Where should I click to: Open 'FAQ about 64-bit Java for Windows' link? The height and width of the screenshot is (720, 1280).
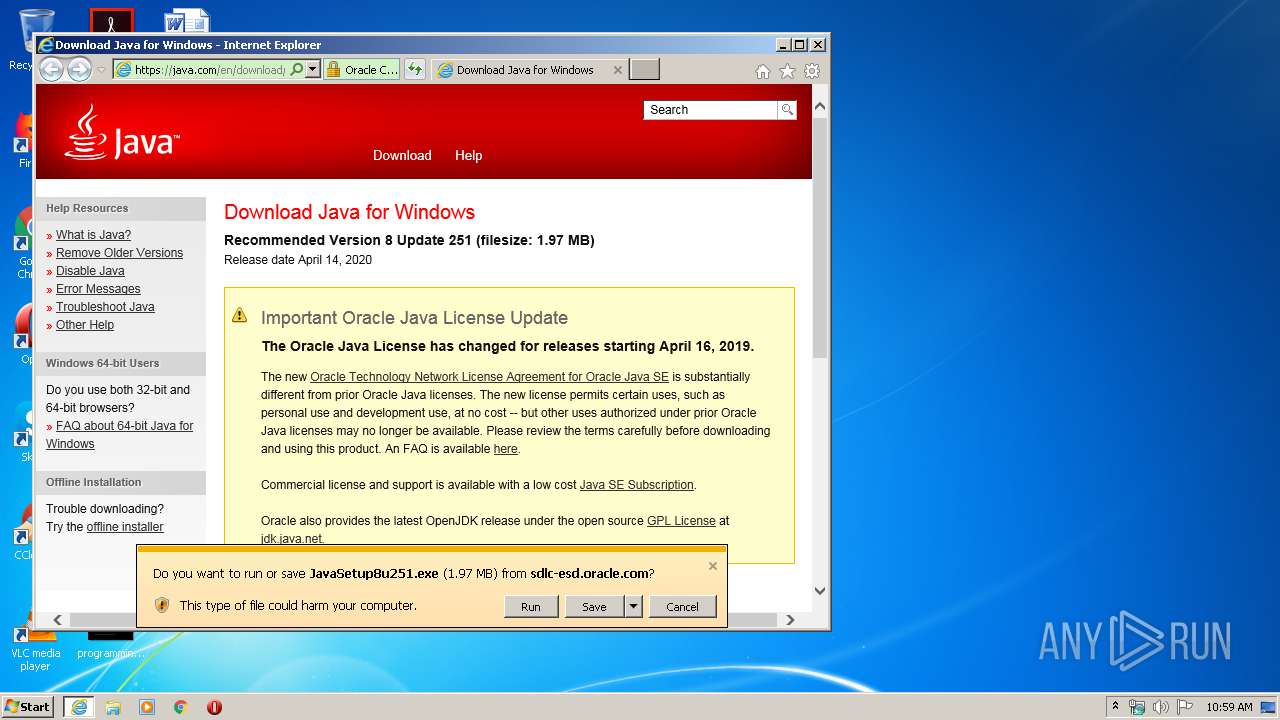click(x=120, y=435)
